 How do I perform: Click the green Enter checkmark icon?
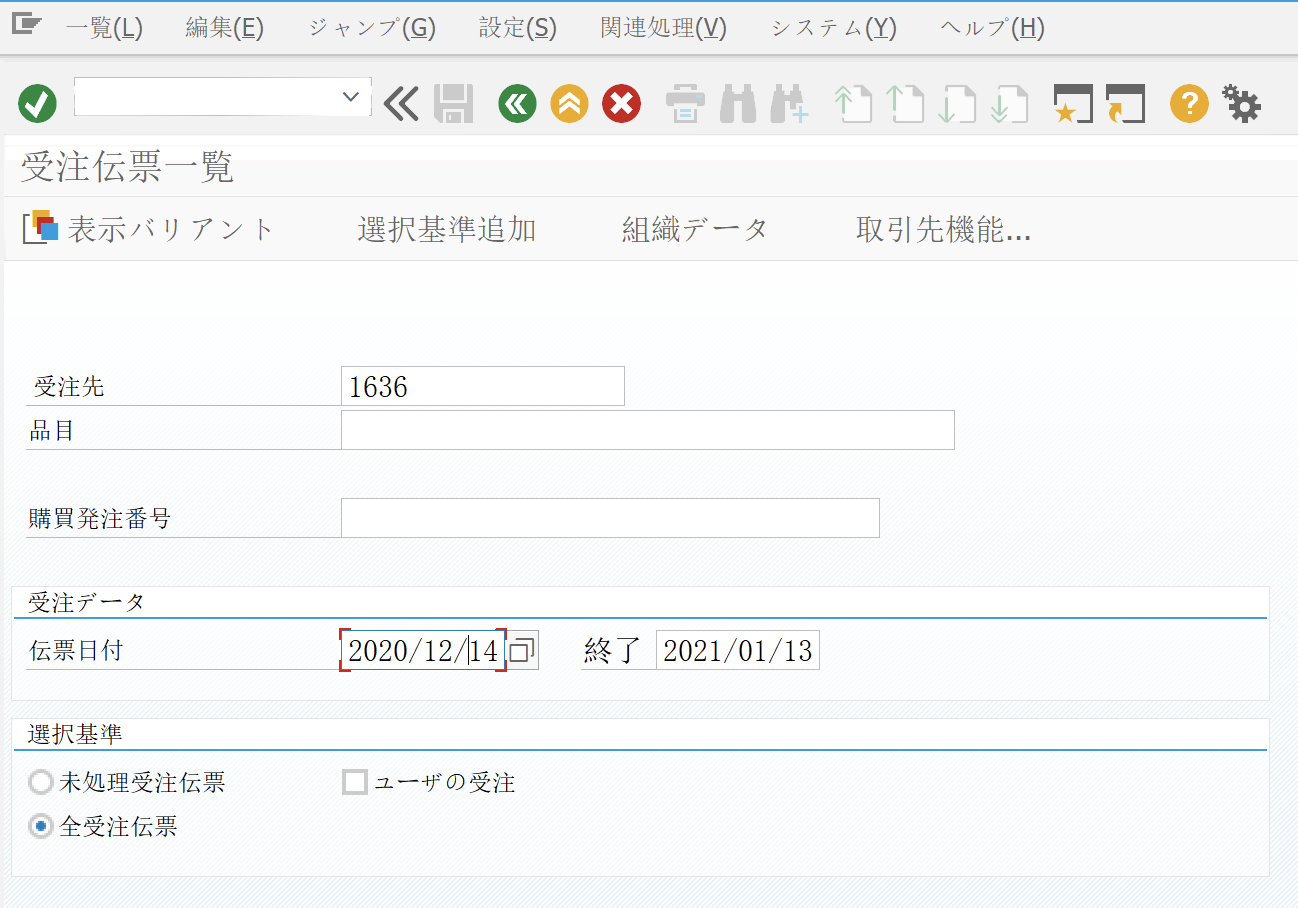coord(37,103)
